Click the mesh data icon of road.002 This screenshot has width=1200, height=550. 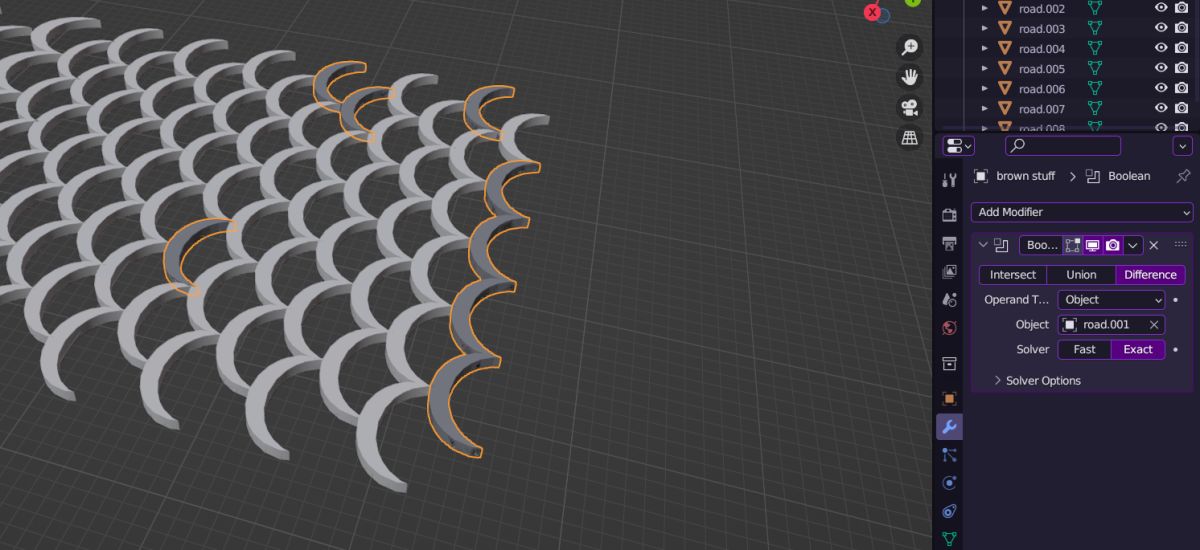pyautogui.click(x=1095, y=8)
